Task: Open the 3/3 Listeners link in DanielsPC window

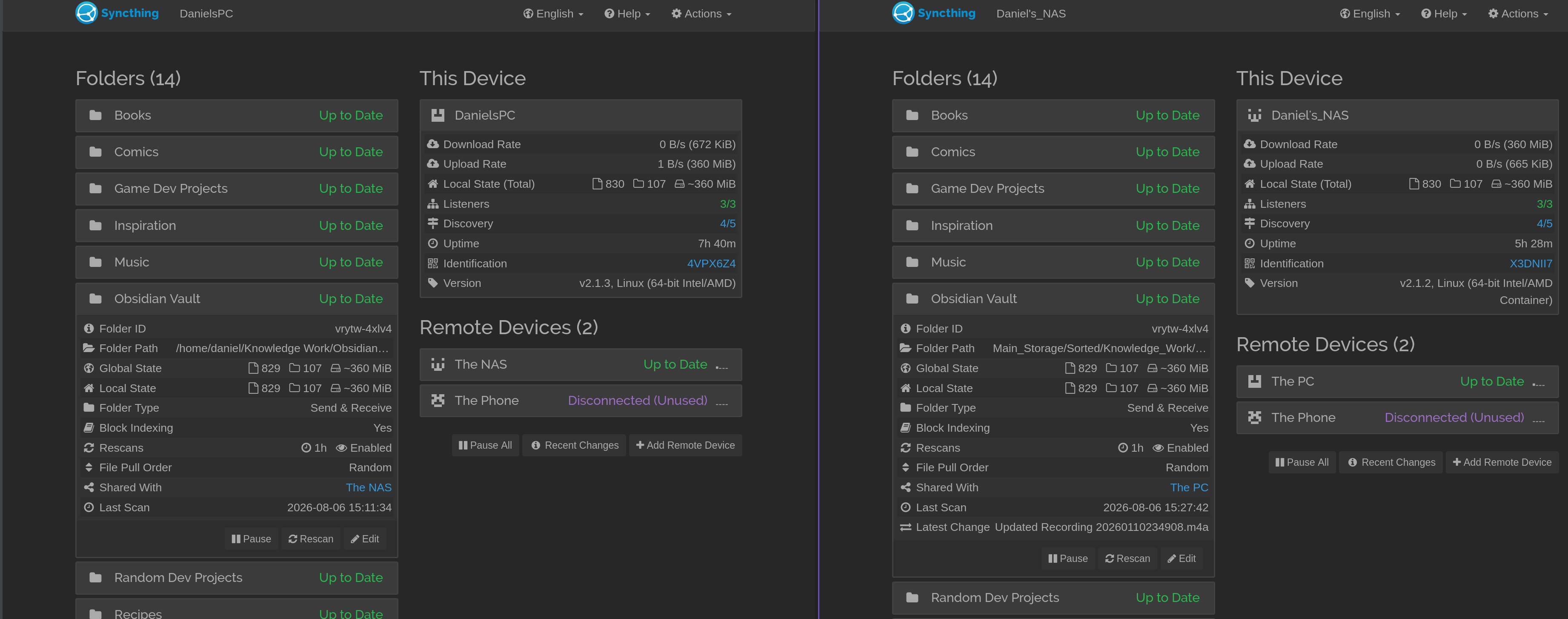Action: tap(728, 204)
